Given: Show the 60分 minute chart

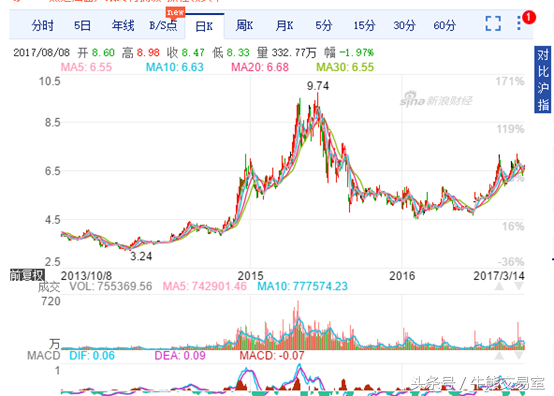Looking at the screenshot, I should 444,26.
